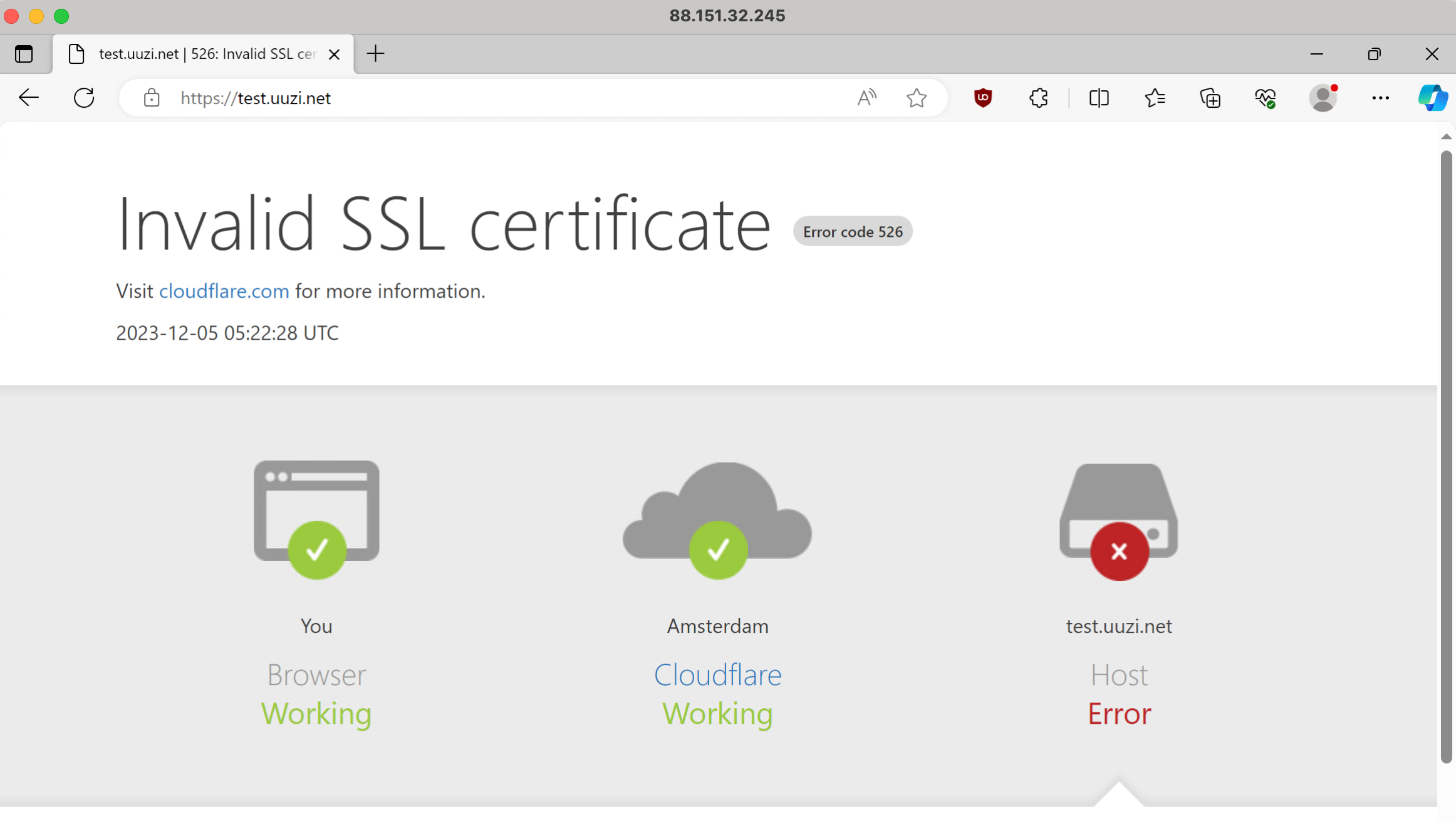1456x821 pixels.
Task: Open uBlock Origin extension icon
Action: pyautogui.click(x=983, y=98)
